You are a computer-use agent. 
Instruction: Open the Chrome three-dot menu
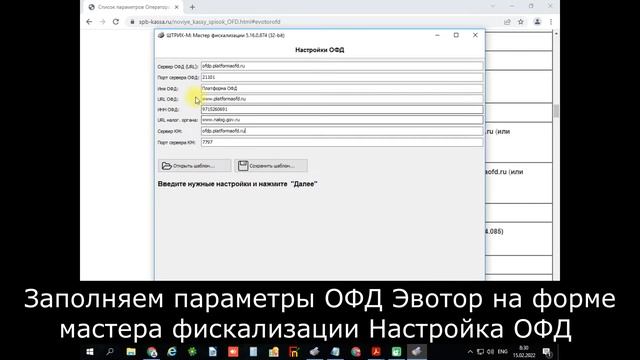click(x=551, y=22)
